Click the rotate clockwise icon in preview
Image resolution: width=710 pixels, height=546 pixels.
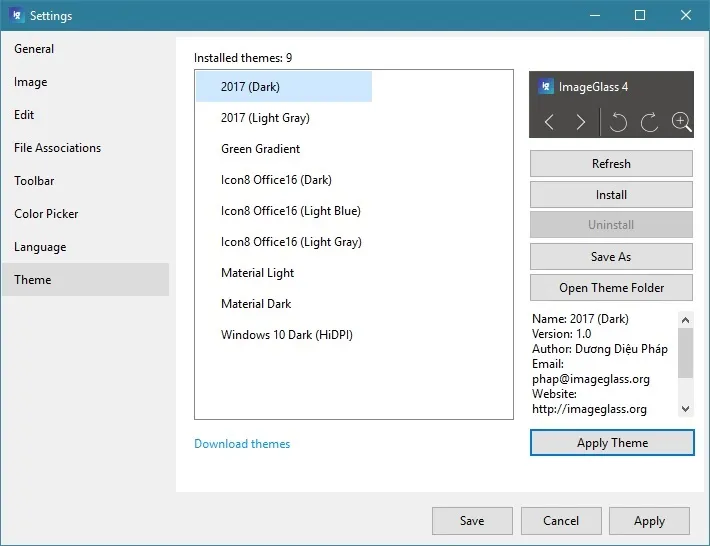(649, 122)
